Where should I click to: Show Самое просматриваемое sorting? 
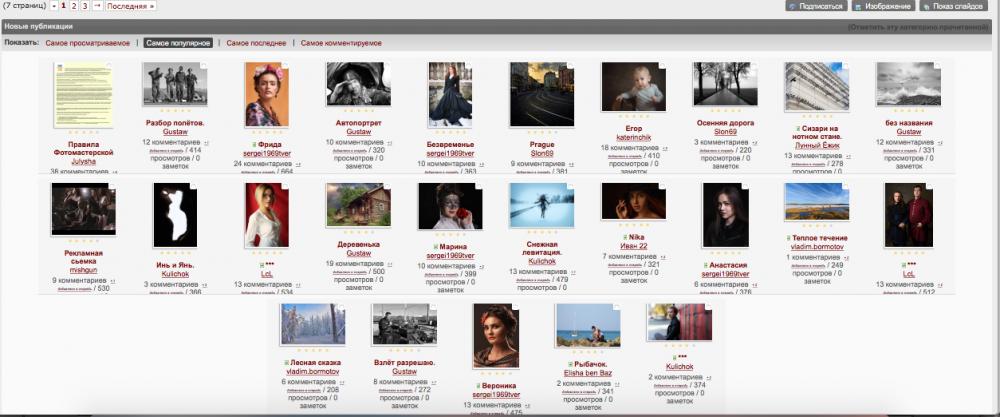coord(87,43)
